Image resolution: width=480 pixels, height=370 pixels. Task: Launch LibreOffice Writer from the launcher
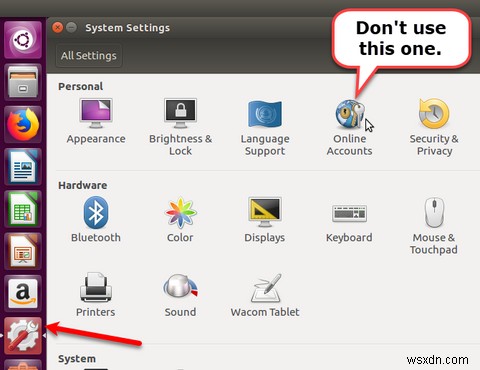[23, 167]
